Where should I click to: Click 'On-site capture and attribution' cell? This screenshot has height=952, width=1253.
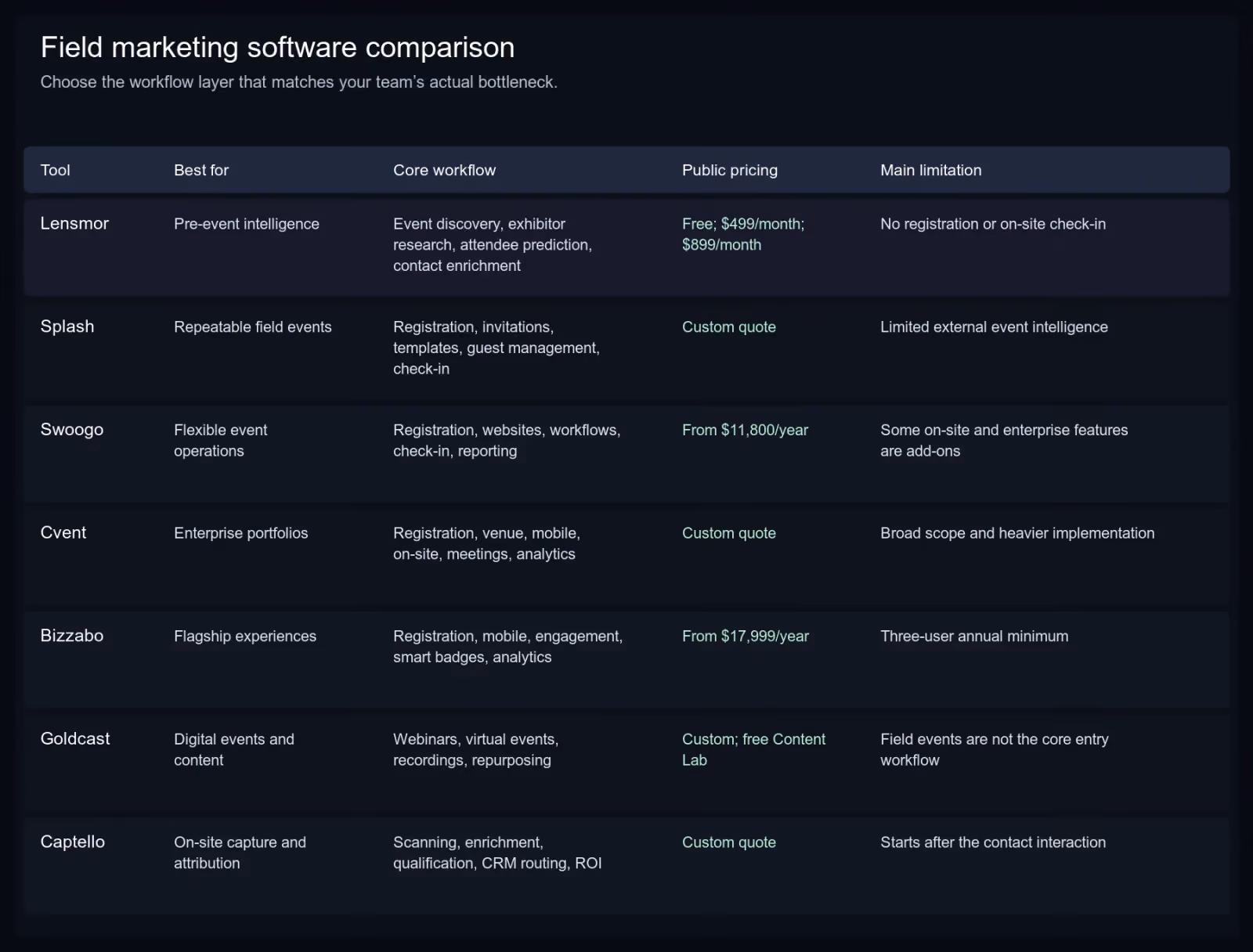pyautogui.click(x=240, y=853)
